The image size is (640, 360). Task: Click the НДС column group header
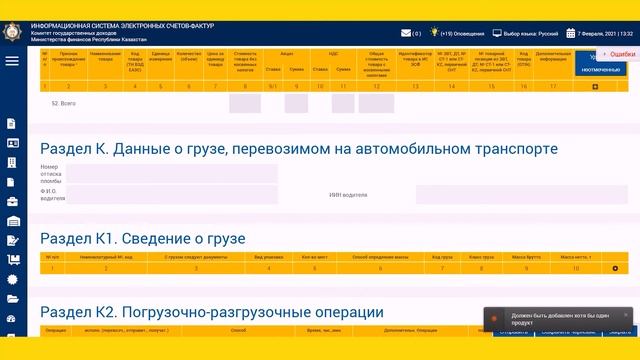333,54
